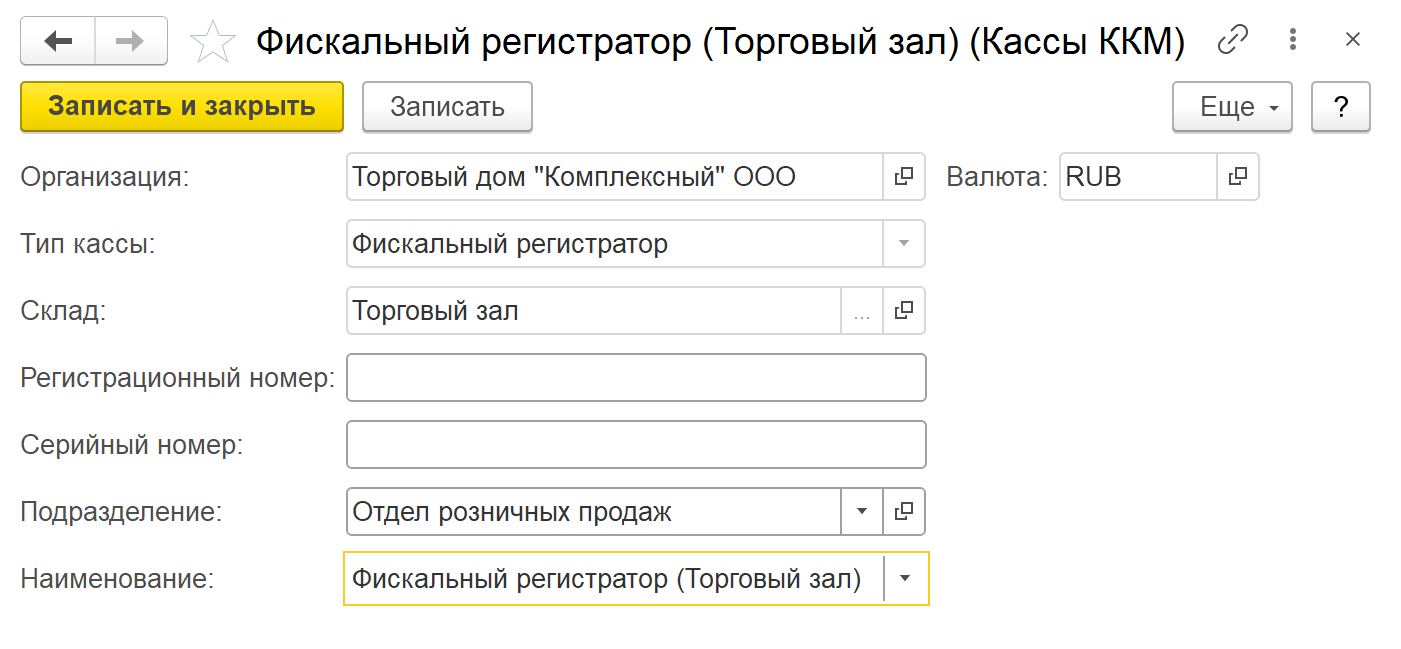
Task: Click the back navigation arrow
Action: (x=58, y=41)
